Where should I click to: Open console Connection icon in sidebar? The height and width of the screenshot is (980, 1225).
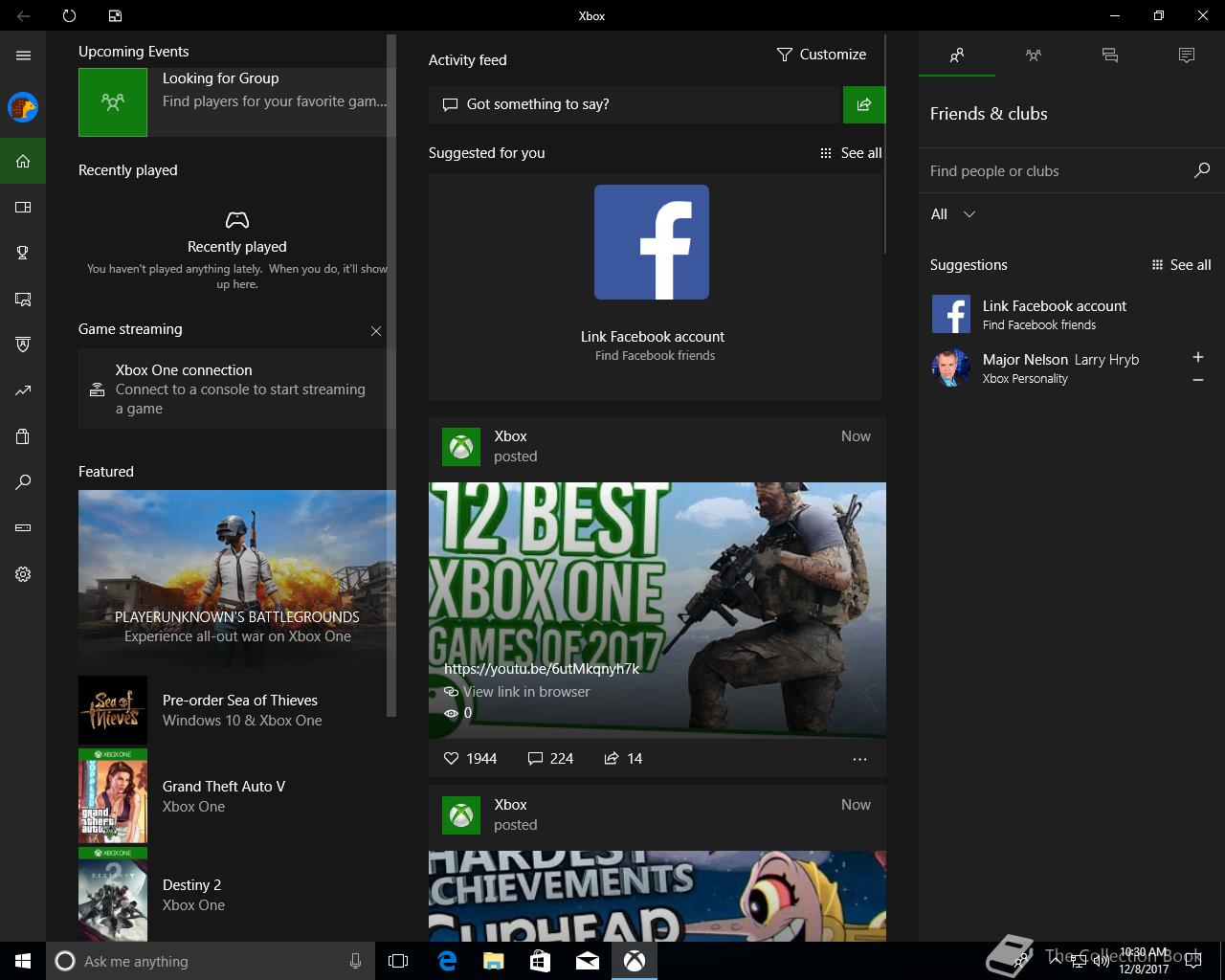click(23, 527)
